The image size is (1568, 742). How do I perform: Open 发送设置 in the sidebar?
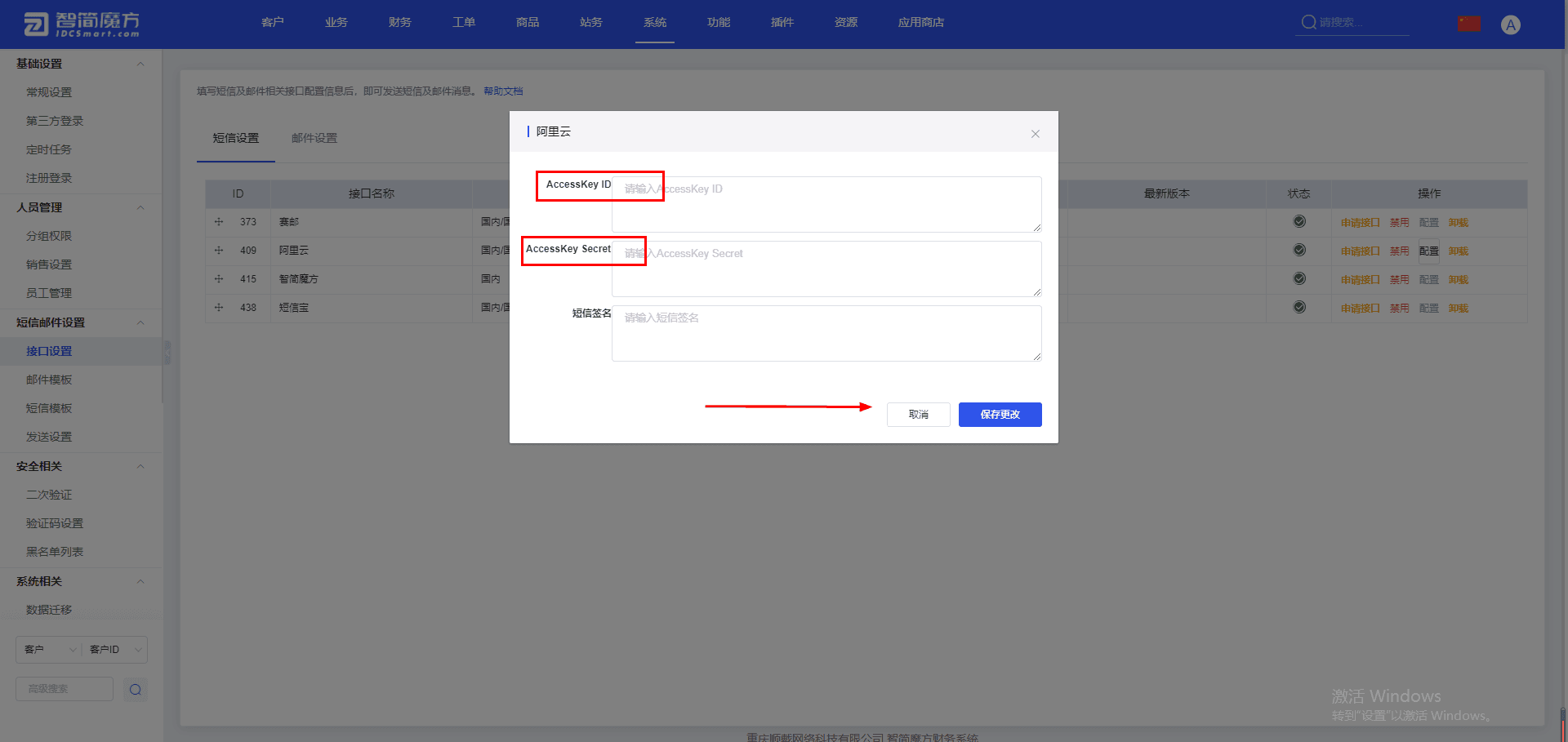coord(49,437)
